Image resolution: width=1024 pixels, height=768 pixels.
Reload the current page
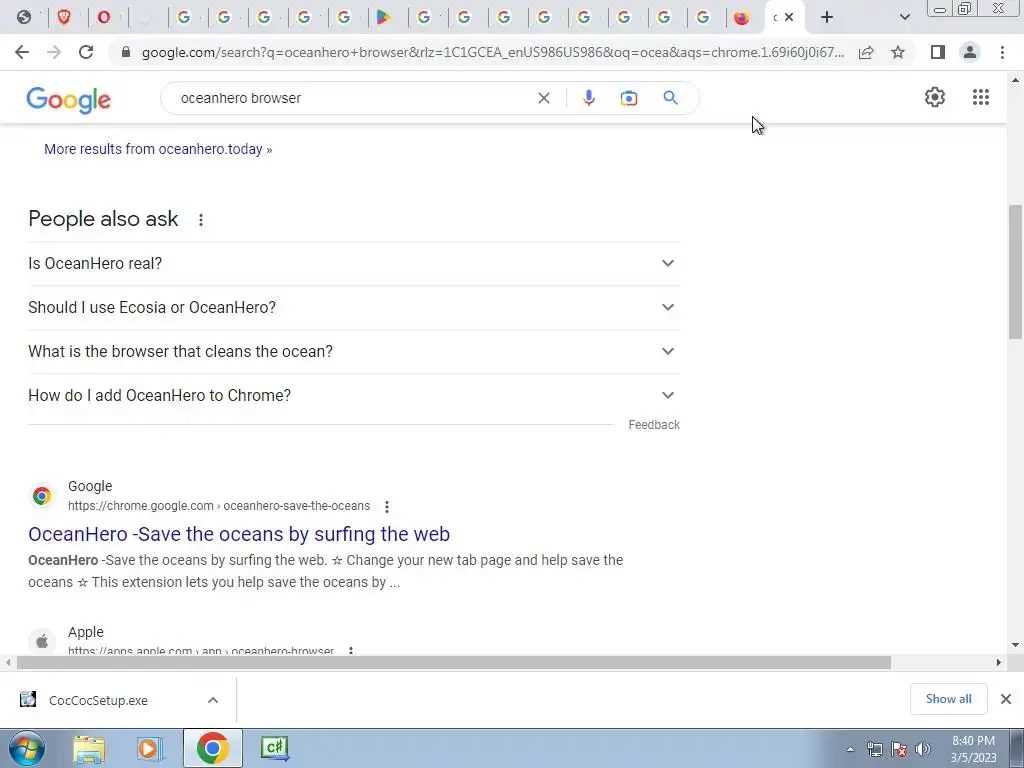[x=86, y=52]
